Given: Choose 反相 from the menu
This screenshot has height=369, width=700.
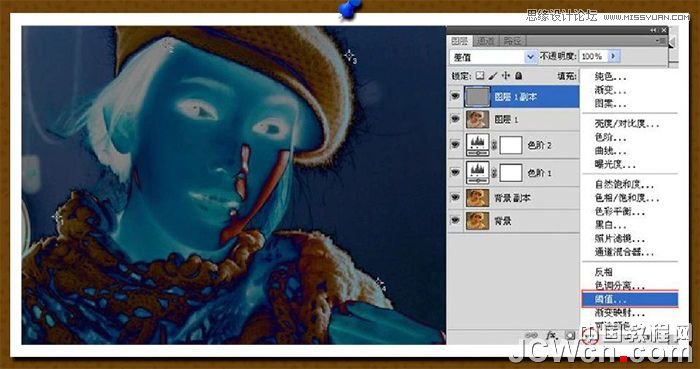Looking at the screenshot, I should point(604,272).
